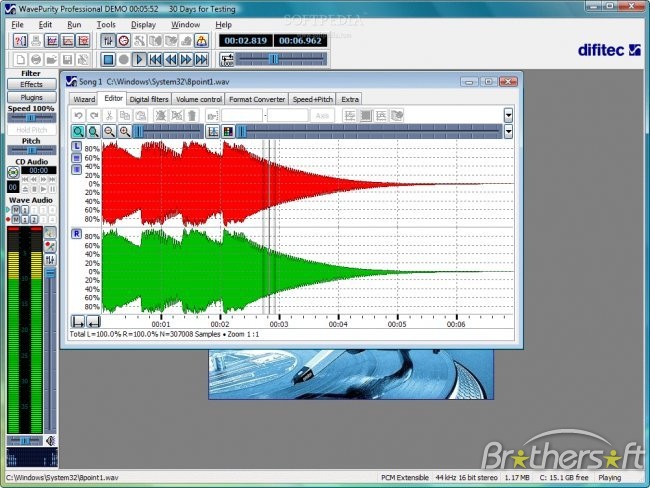Click the mixer sliders icon beside level meter
The width and height of the screenshot is (650, 488).
[x=50, y=260]
